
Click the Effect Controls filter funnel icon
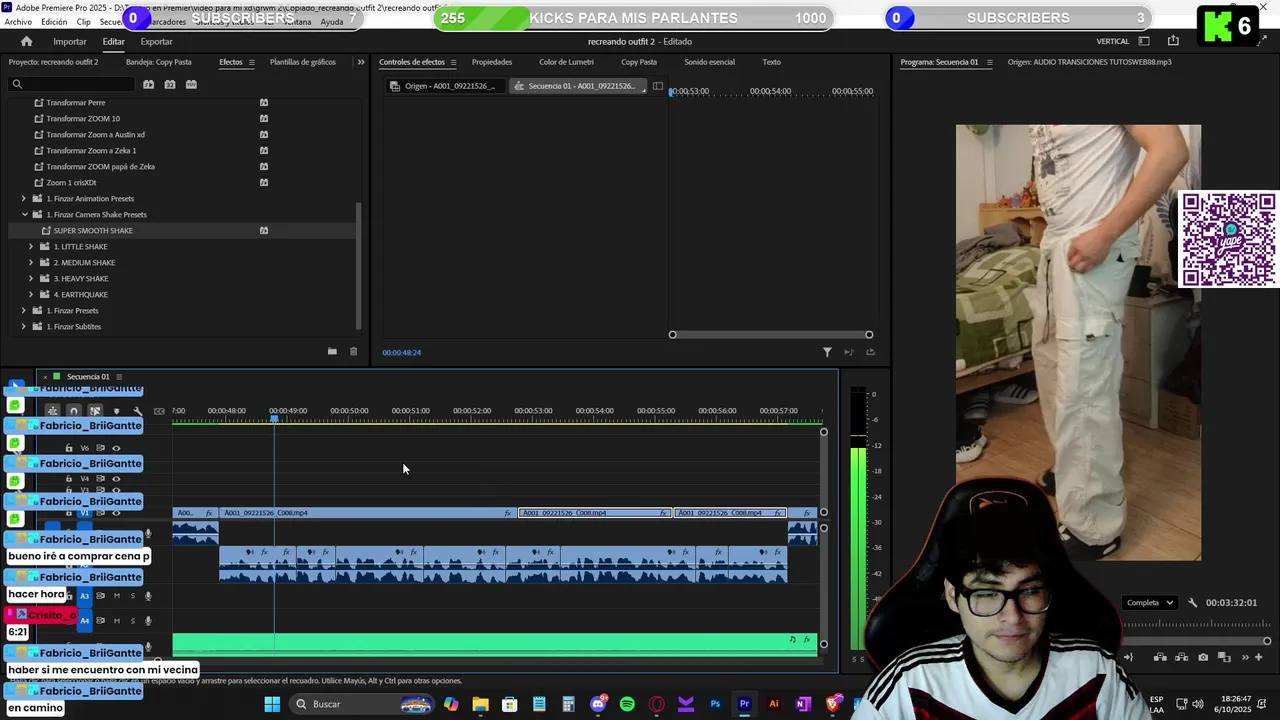click(827, 352)
